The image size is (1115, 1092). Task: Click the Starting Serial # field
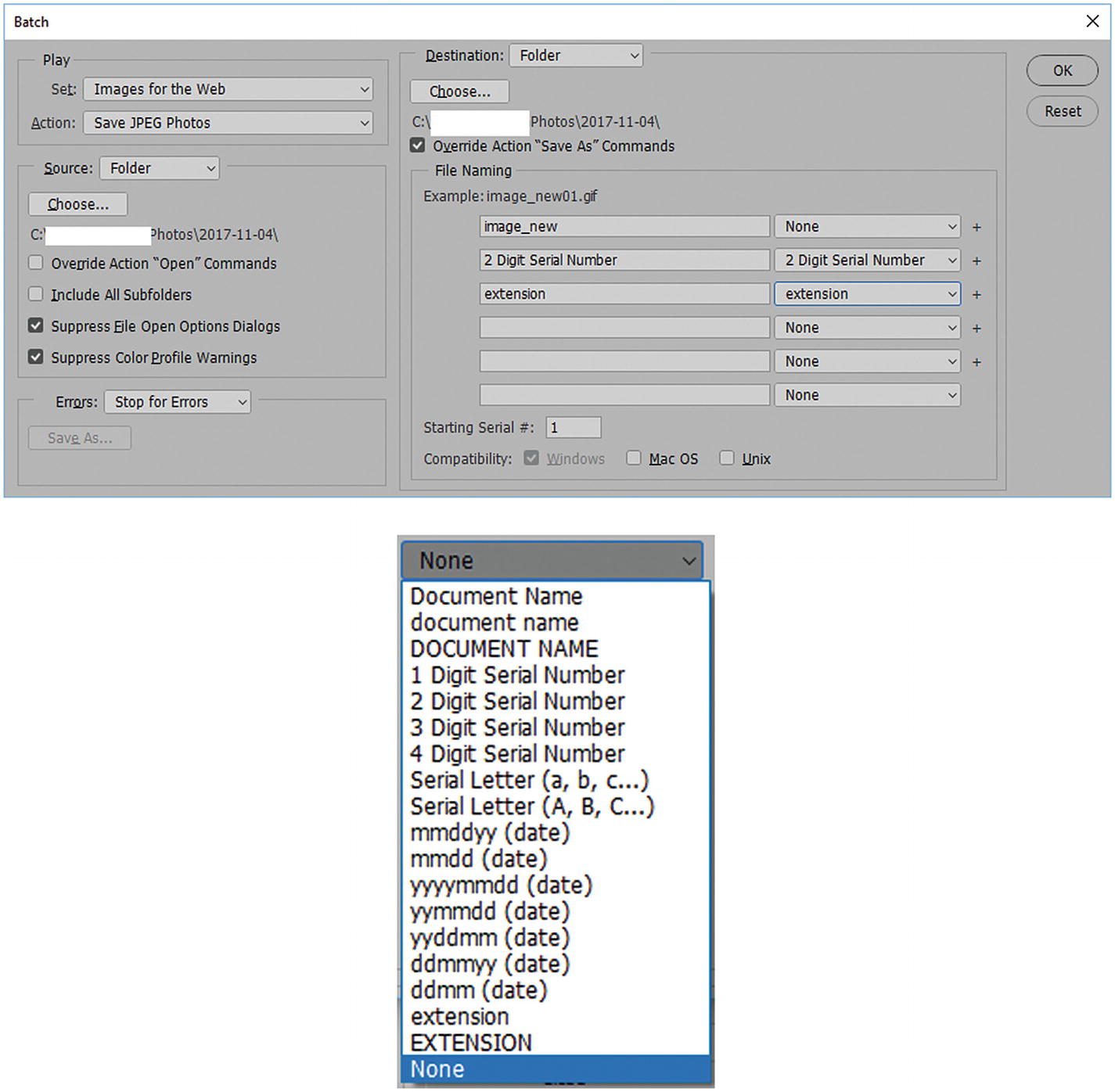pyautogui.click(x=574, y=428)
